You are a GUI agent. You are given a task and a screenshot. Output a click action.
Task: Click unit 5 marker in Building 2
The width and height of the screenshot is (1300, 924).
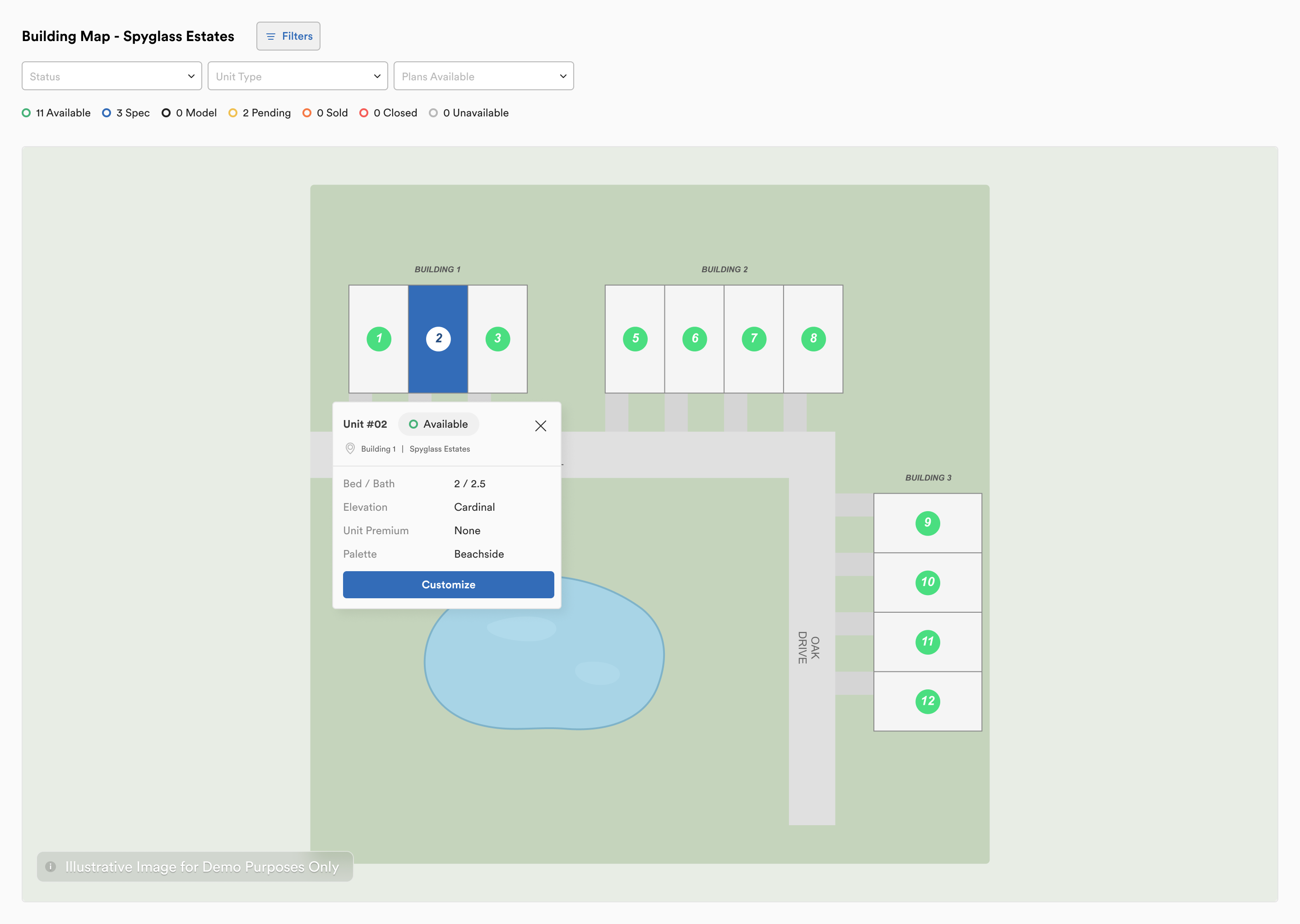(x=635, y=338)
